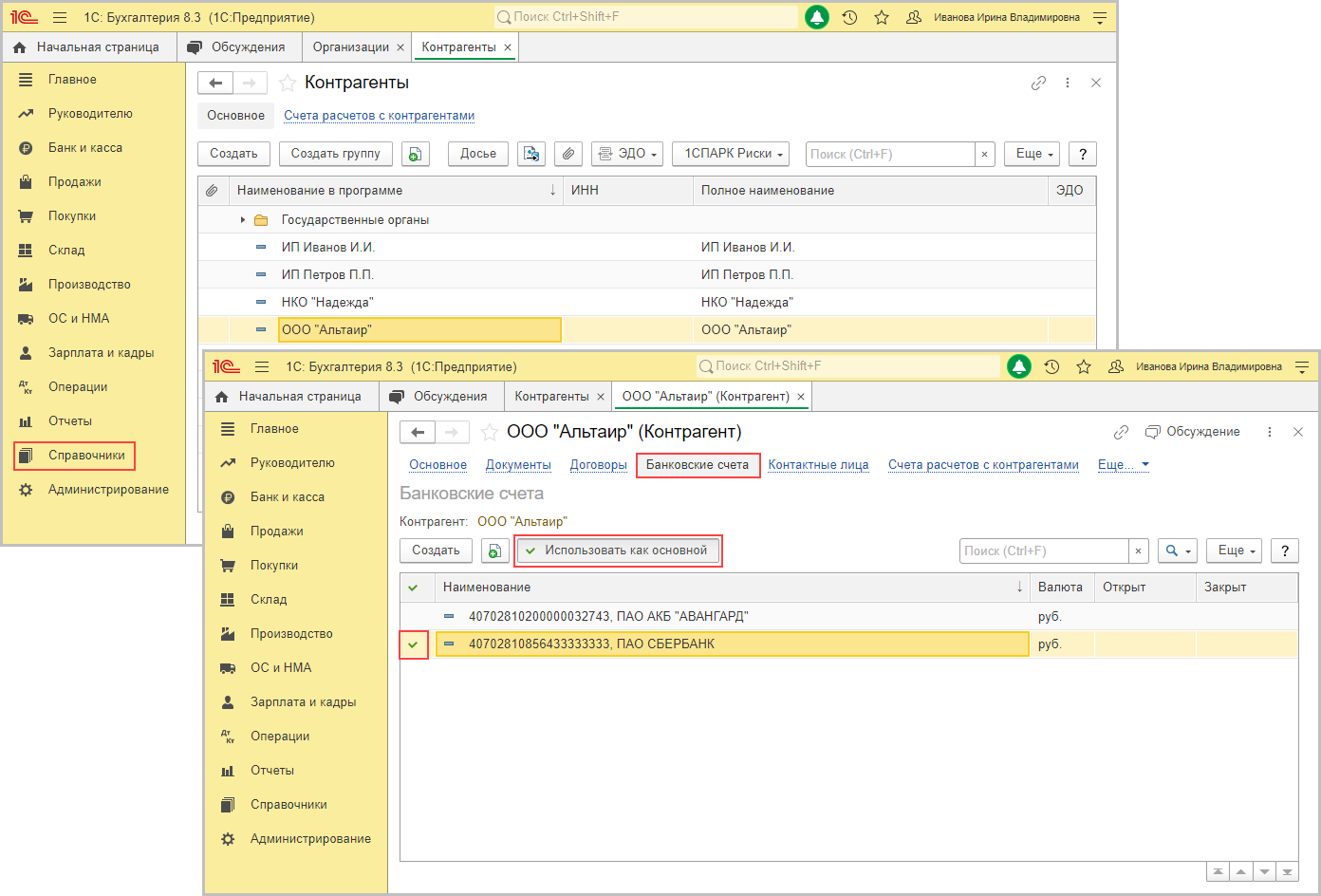Open history icon in the Контрагенты window
Viewport: 1321px width, 896px height.
click(x=849, y=17)
